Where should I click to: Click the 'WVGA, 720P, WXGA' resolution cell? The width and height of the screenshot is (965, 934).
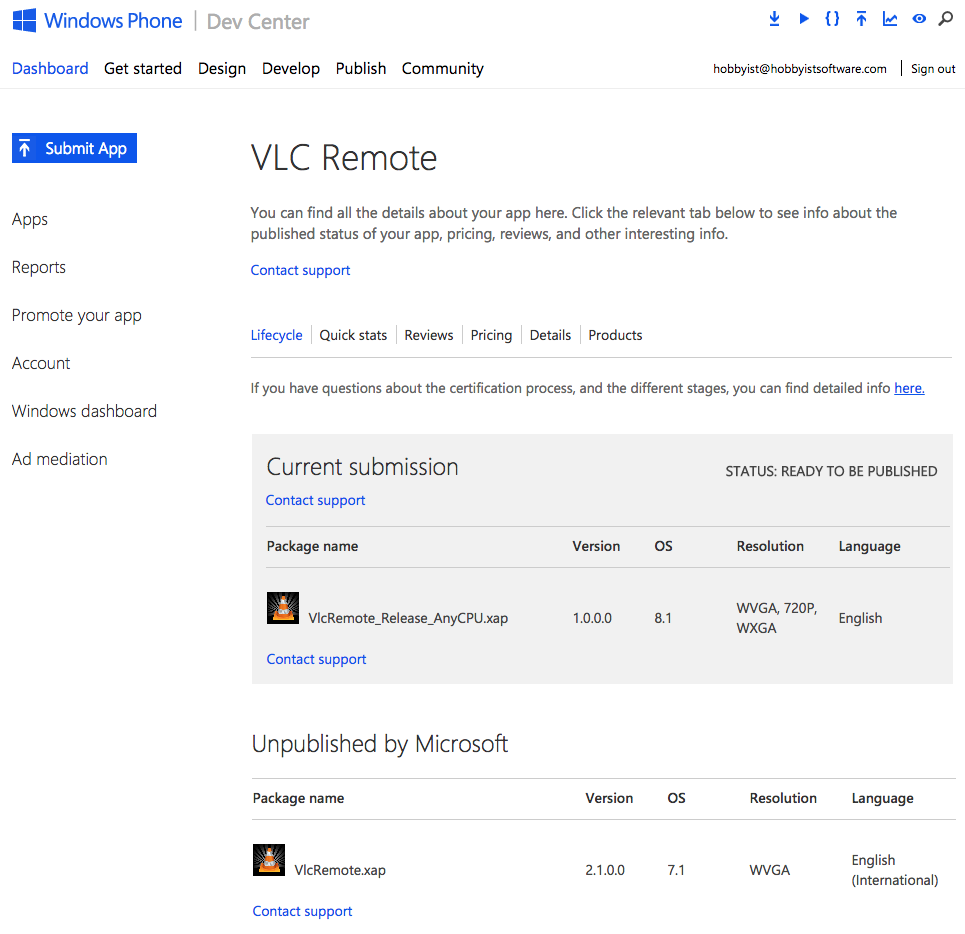click(777, 618)
